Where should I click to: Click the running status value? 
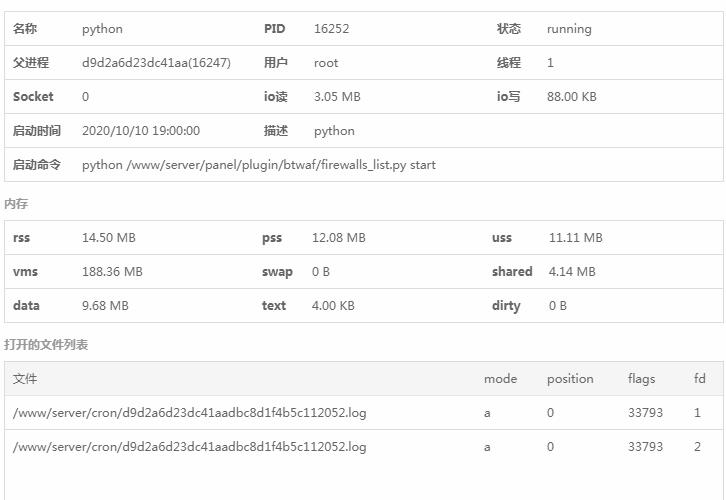569,29
